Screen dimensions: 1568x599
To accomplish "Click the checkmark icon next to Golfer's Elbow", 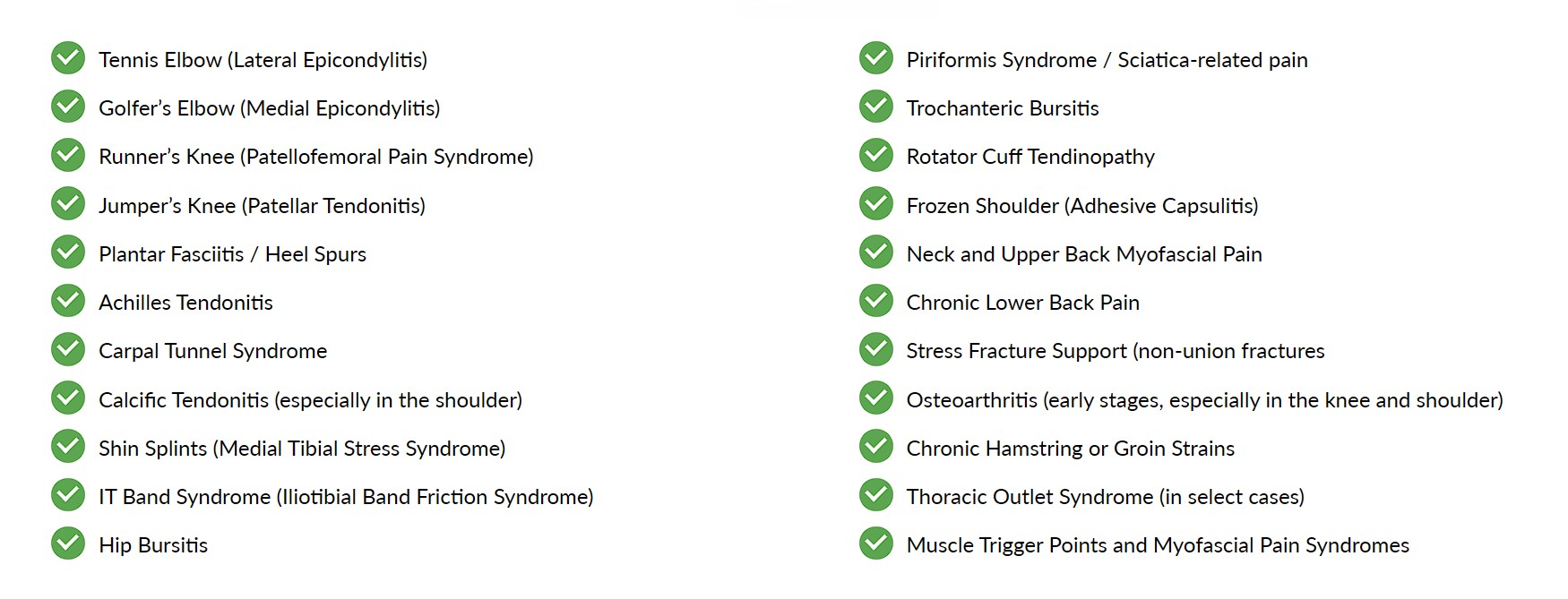I will pyautogui.click(x=68, y=107).
